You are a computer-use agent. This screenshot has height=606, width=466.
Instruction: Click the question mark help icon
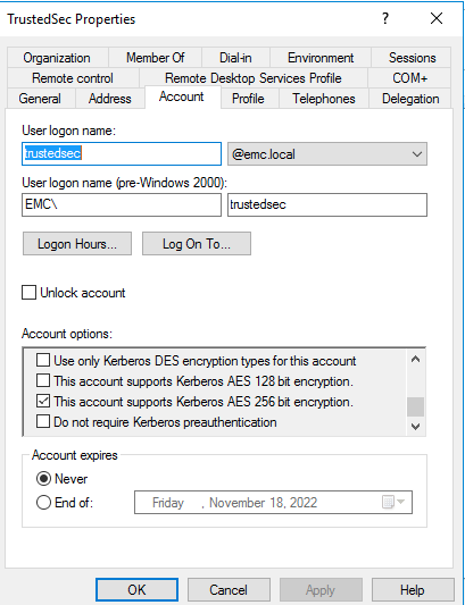tap(385, 18)
